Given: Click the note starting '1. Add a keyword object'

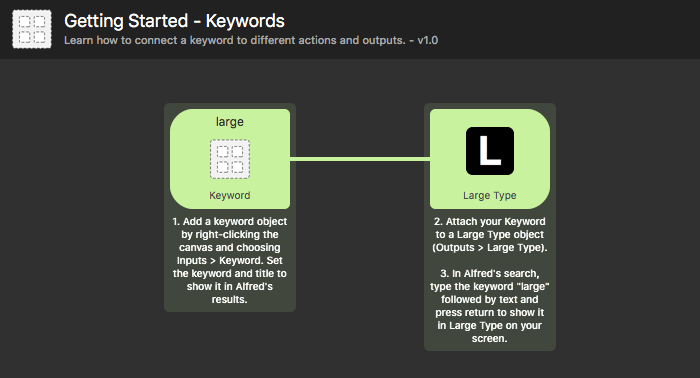Looking at the screenshot, I should click(x=230, y=260).
